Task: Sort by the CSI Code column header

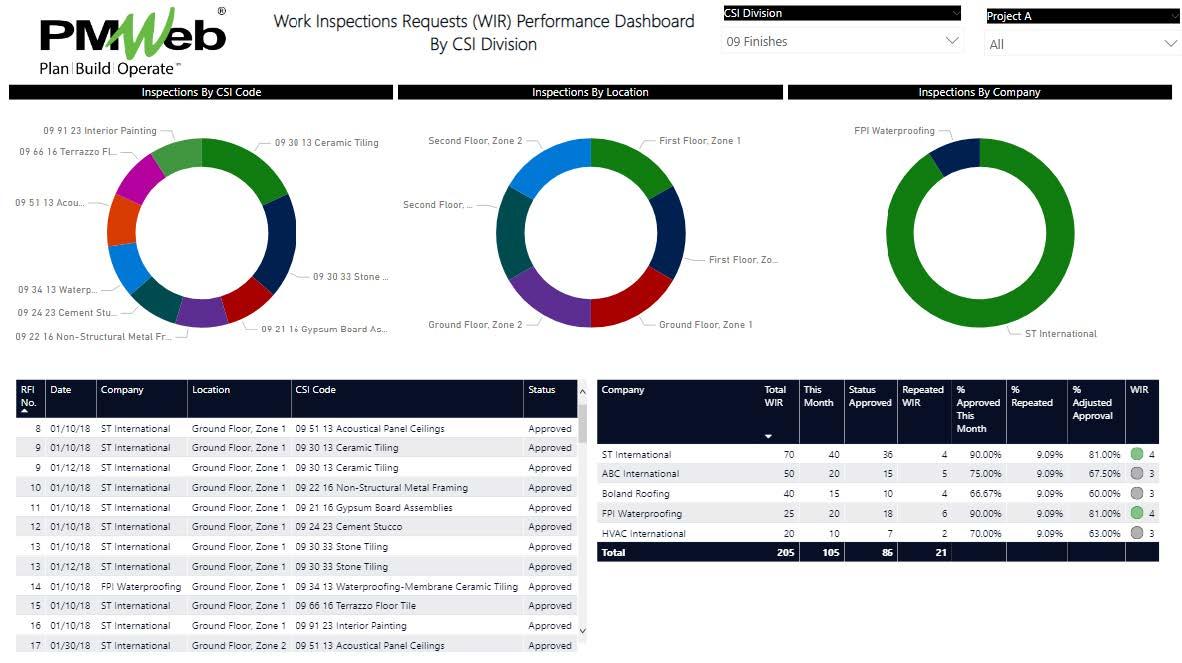Action: [x=315, y=390]
